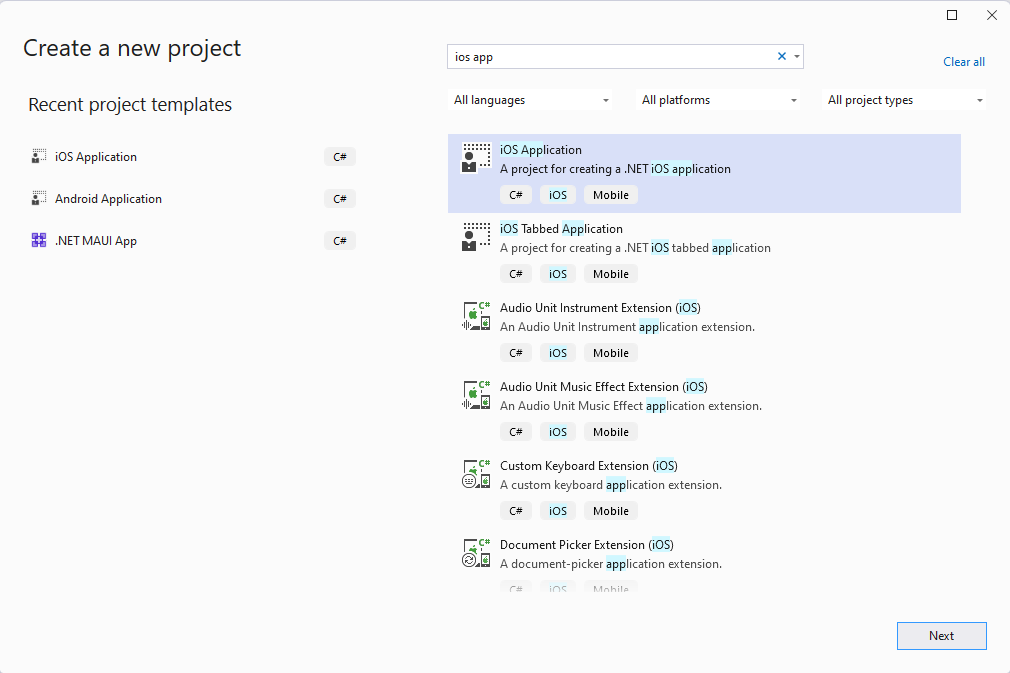1010x673 pixels.
Task: Click the Mobile tag under Custom Keyboard Extension
Action: [611, 511]
